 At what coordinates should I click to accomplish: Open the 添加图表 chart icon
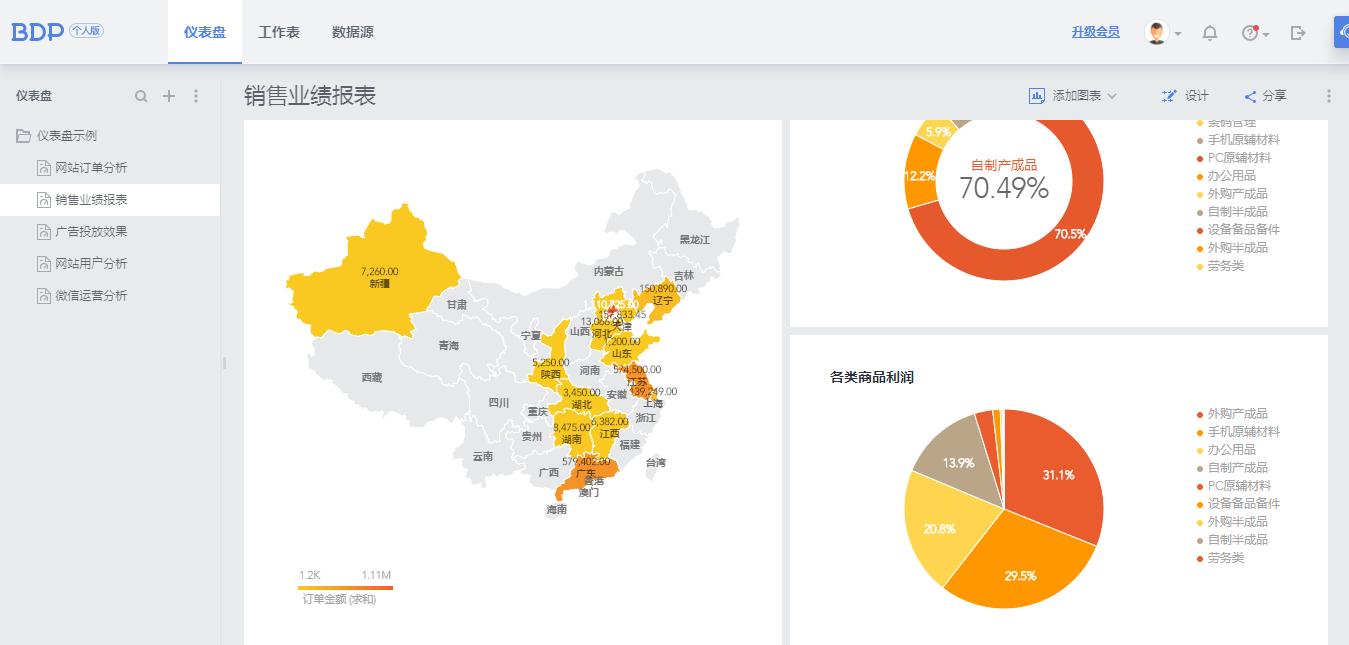(x=1035, y=96)
